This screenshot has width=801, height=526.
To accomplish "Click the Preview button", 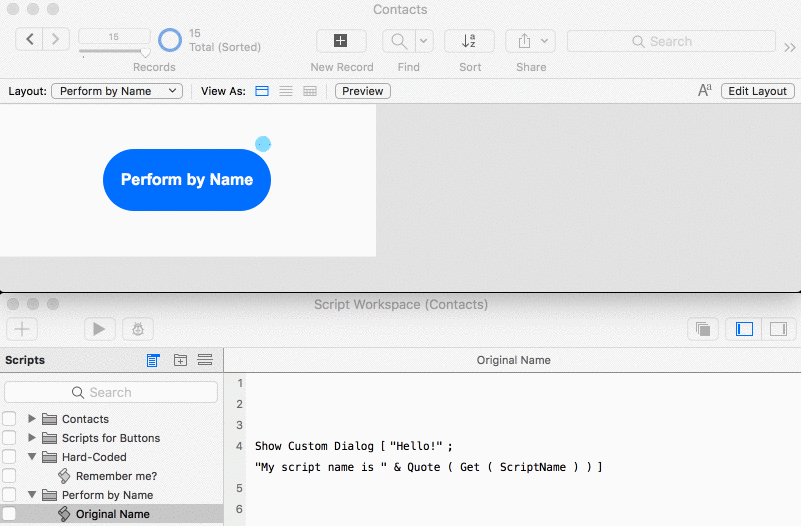I will tap(362, 91).
